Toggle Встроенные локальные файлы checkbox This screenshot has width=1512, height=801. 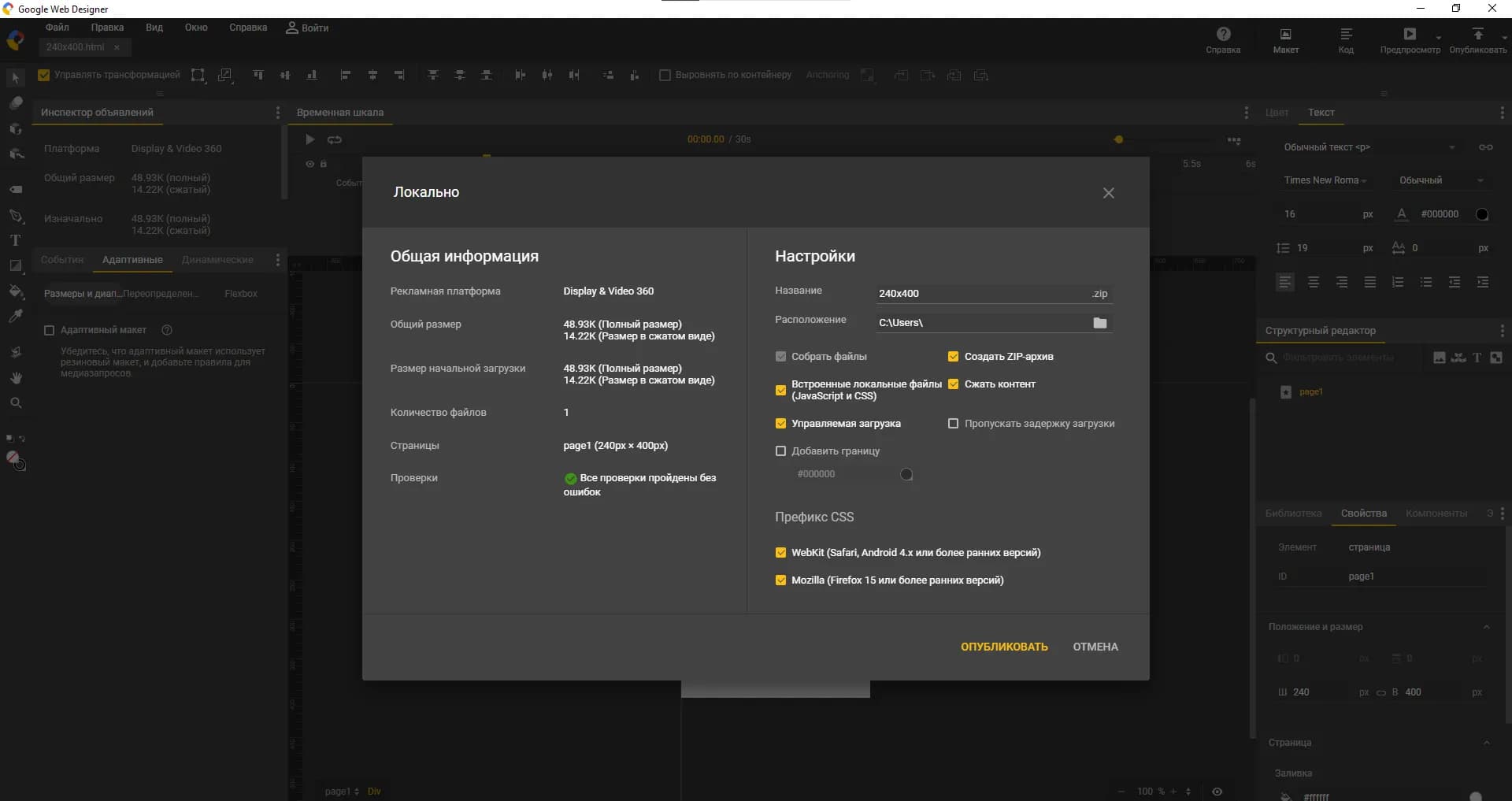click(780, 390)
